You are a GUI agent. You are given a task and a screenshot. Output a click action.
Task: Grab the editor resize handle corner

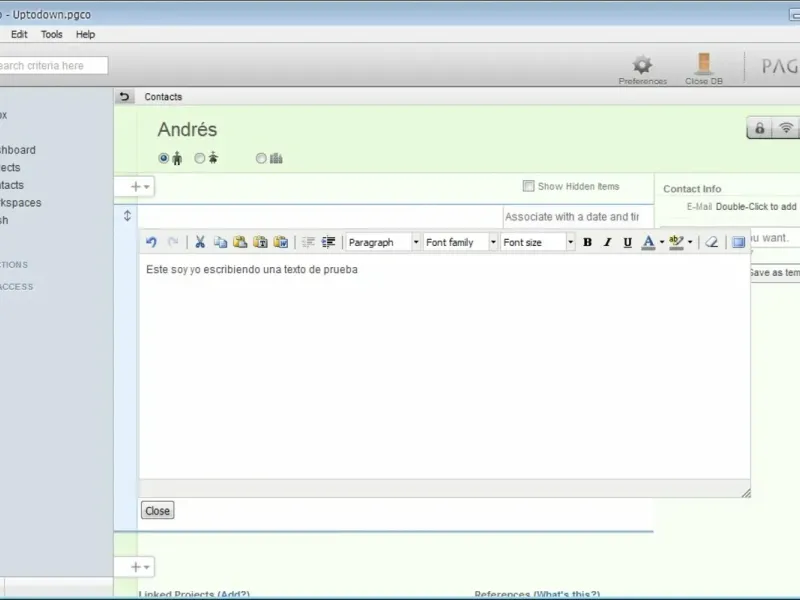746,492
